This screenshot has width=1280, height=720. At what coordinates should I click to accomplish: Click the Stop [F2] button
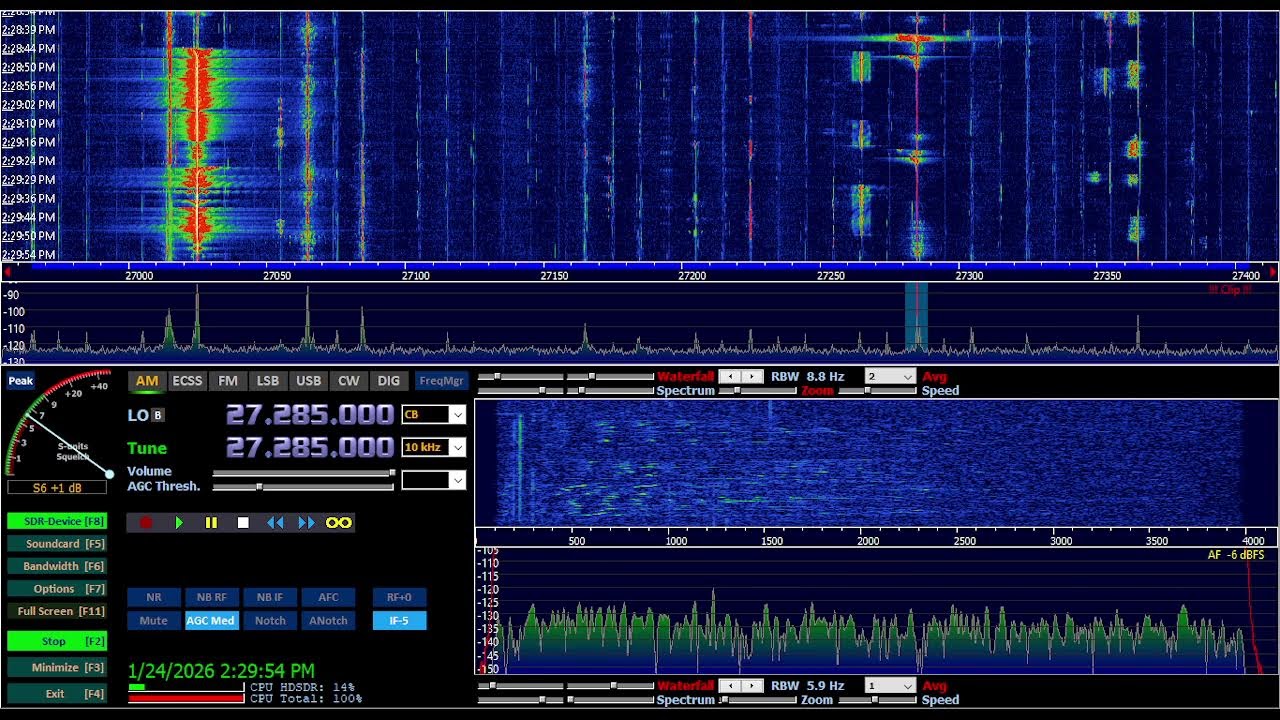[57, 641]
